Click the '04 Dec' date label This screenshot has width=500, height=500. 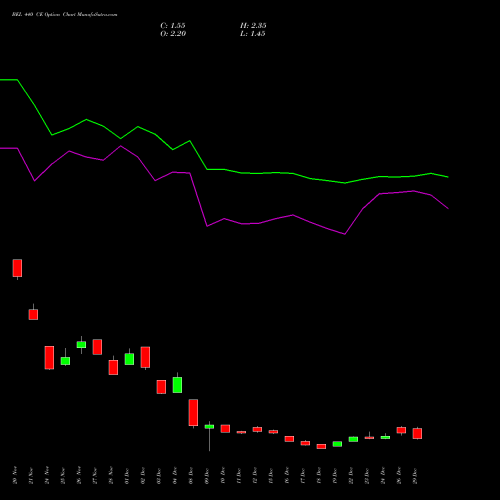tap(175, 476)
